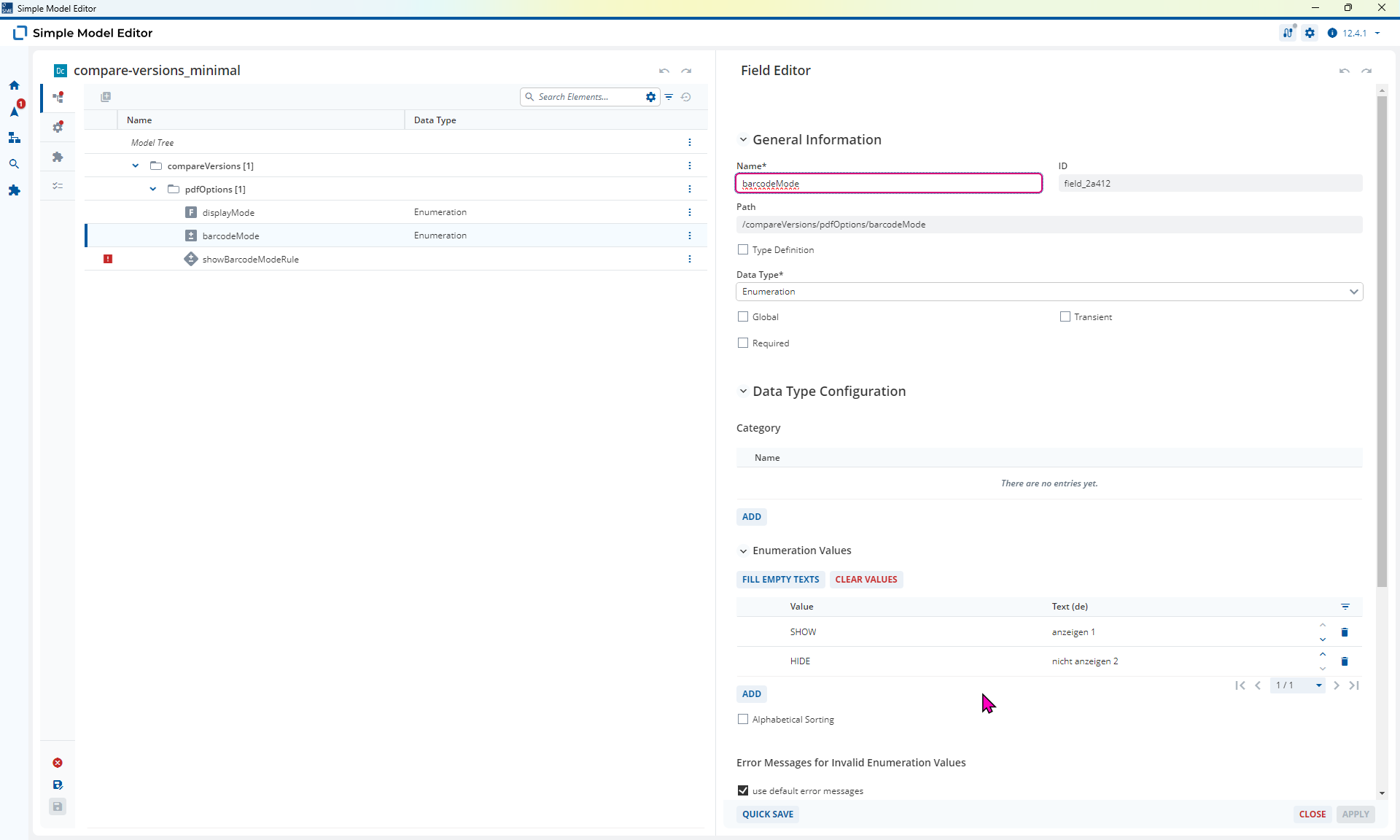1400x840 pixels.
Task: Open application settings gear in header
Action: [1310, 33]
